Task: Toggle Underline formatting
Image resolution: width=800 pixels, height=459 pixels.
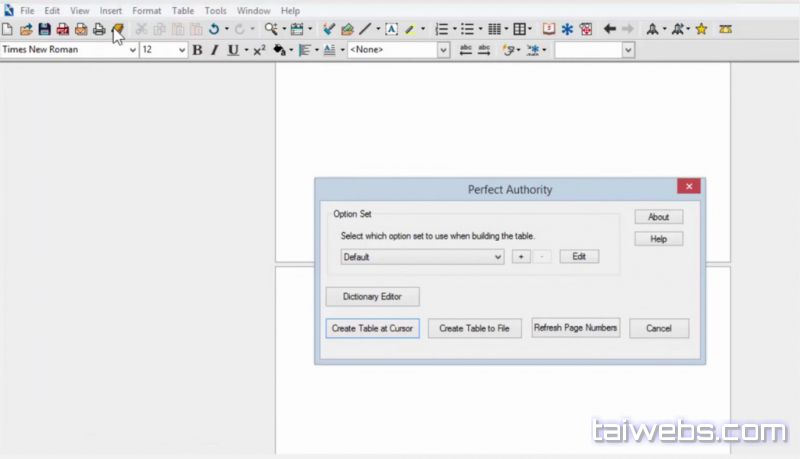Action: [233, 50]
